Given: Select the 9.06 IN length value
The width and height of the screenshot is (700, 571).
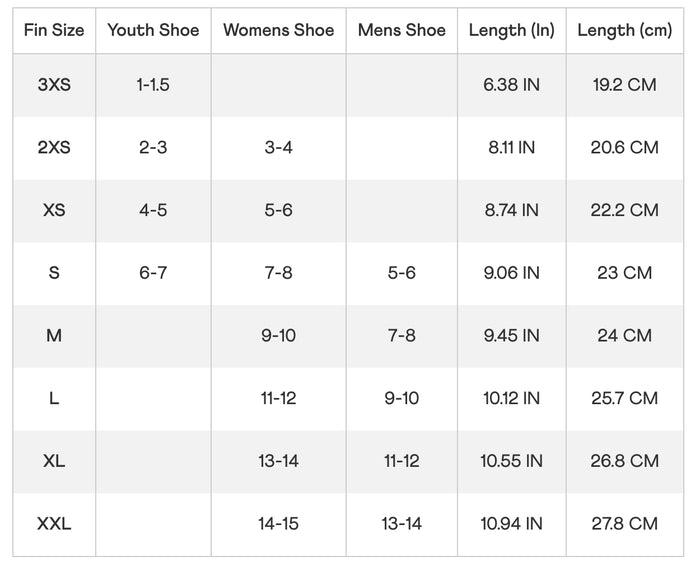Looking at the screenshot, I should point(512,273).
